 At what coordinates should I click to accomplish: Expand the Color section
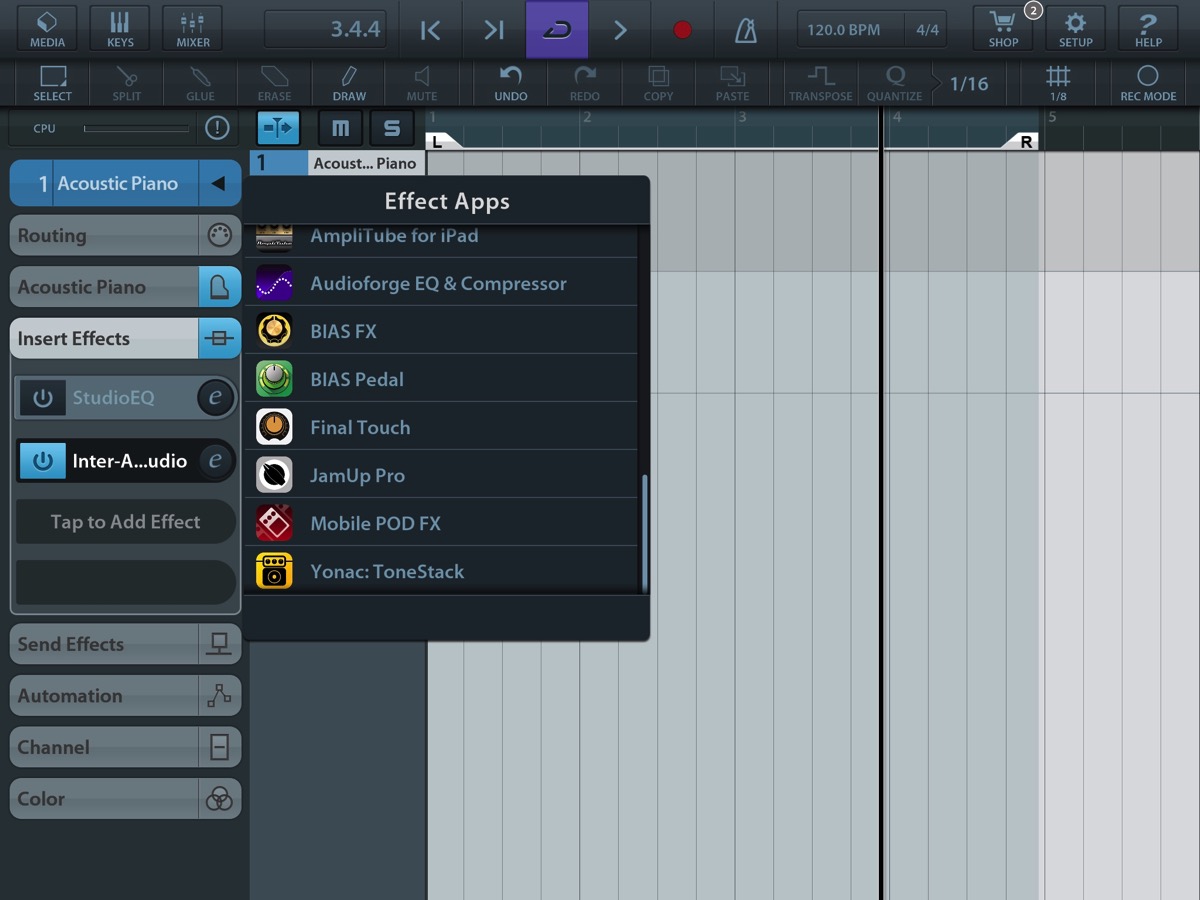point(126,799)
